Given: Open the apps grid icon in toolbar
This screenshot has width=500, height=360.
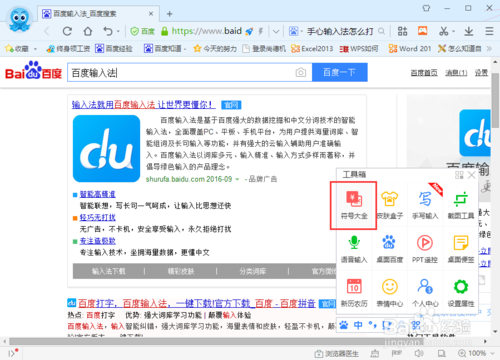Looking at the screenshot, I should (402, 31).
